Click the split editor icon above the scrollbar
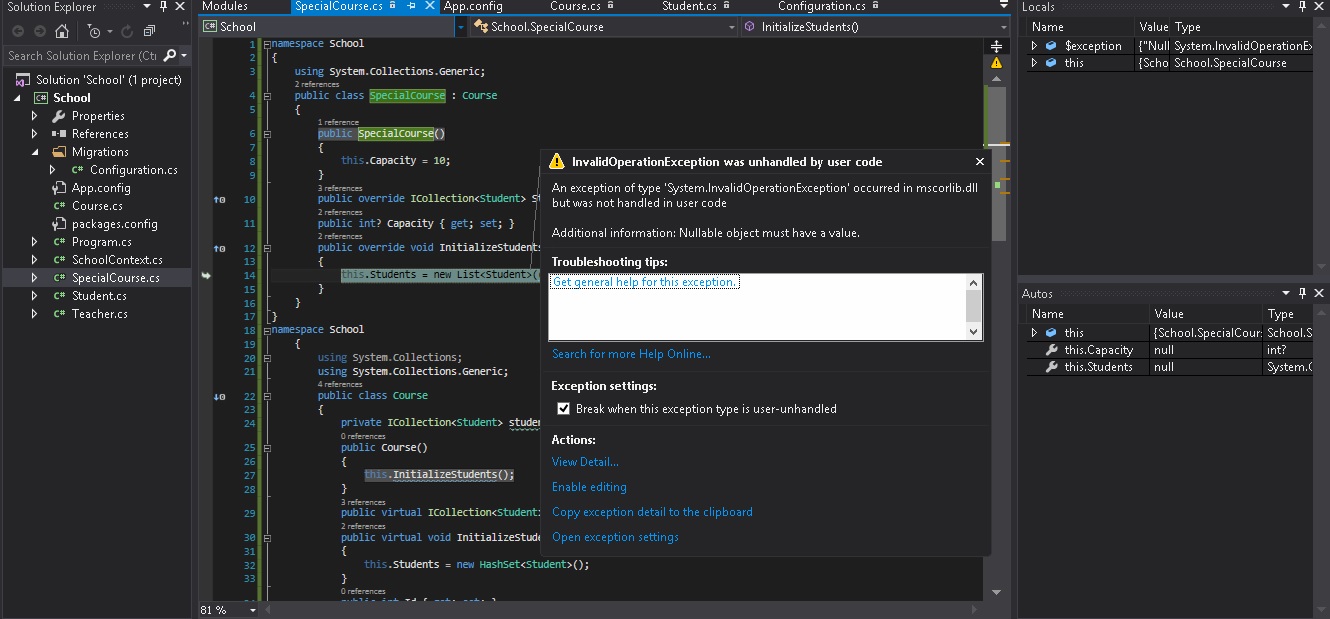The image size is (1330, 619). pos(996,46)
